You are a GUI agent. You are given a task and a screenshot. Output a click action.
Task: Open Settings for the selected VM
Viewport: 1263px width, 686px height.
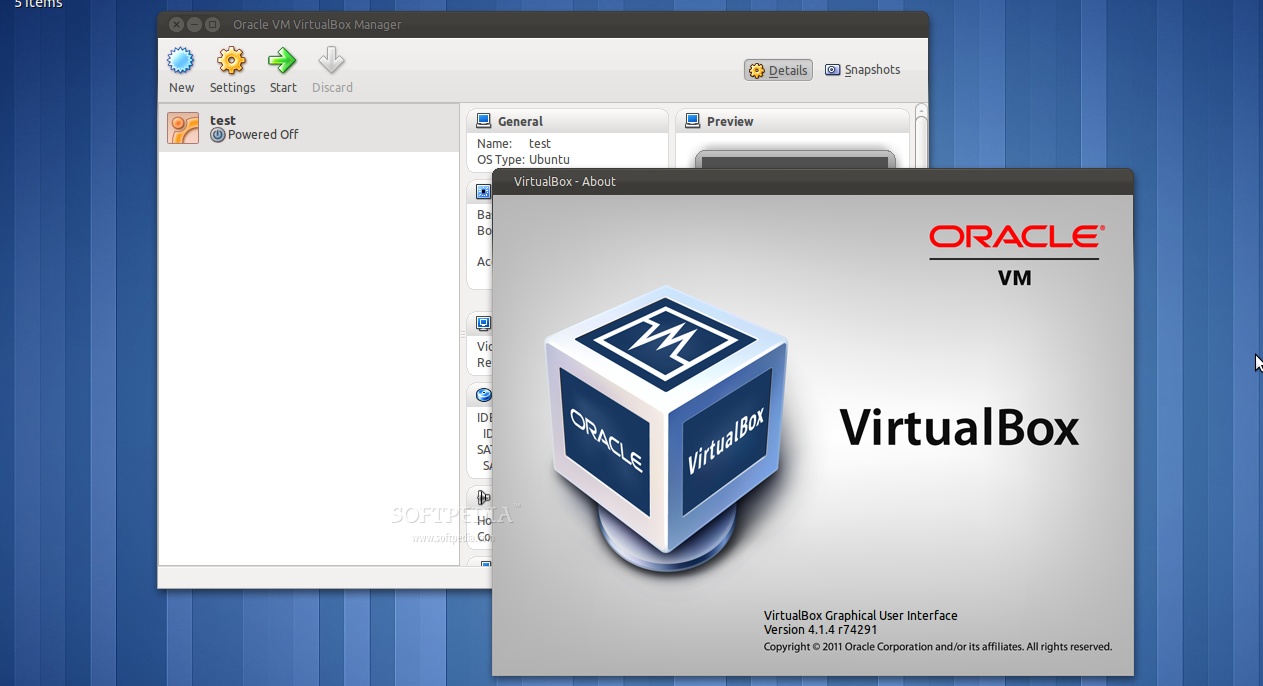(232, 70)
